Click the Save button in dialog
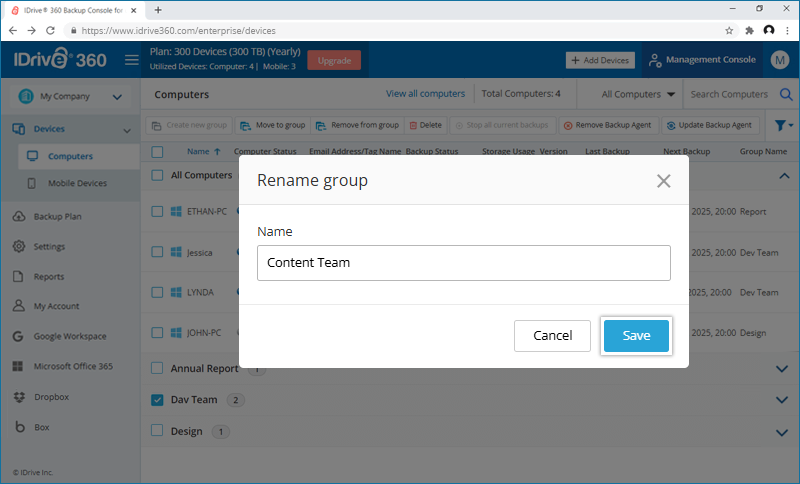 [636, 336]
